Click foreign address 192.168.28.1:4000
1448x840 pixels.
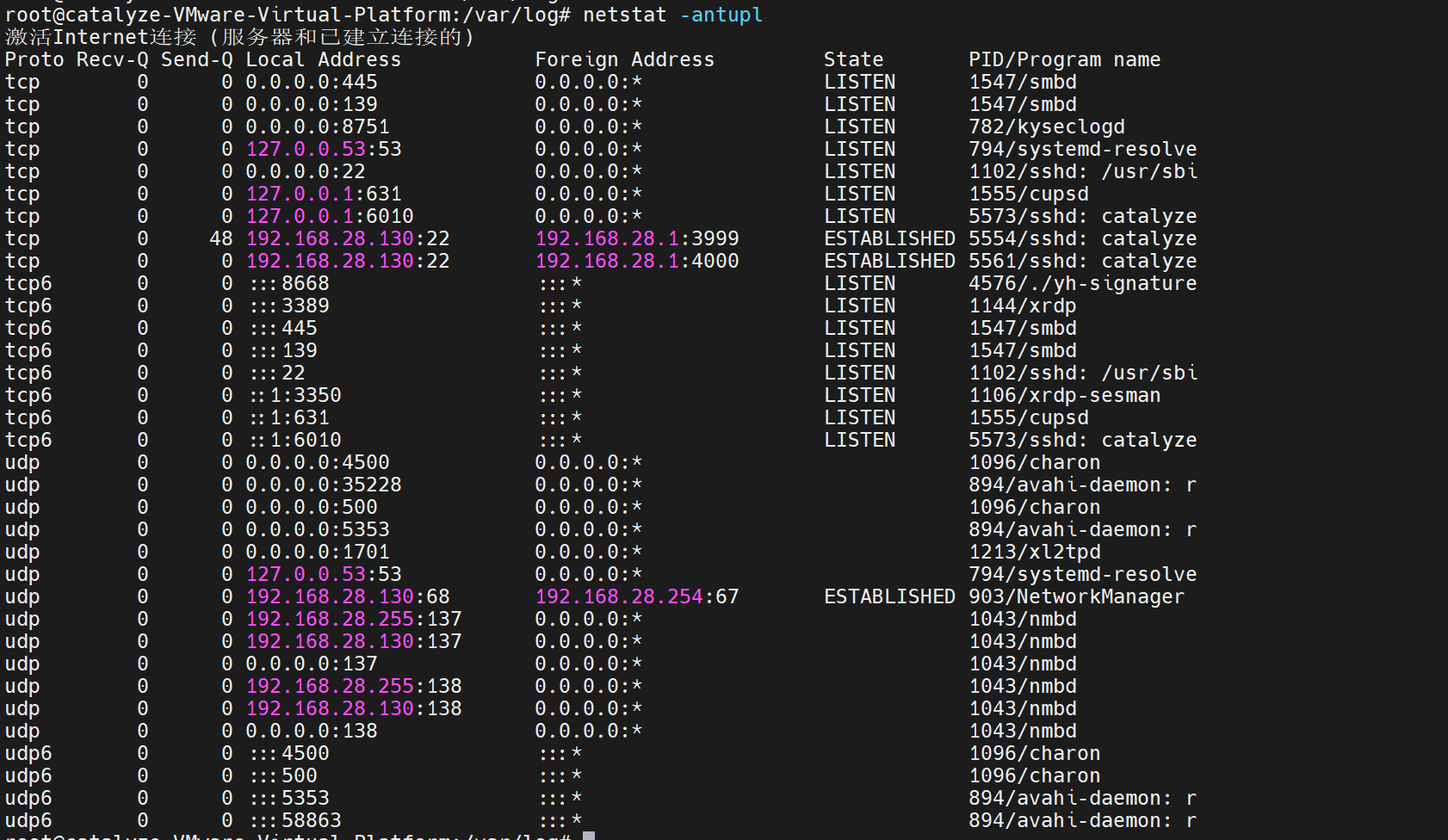(x=636, y=261)
